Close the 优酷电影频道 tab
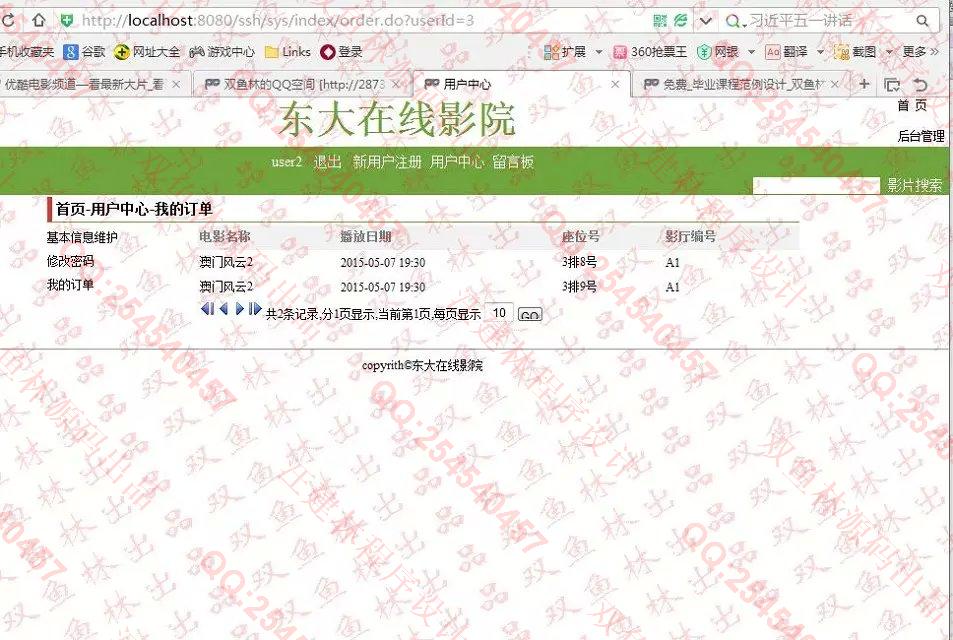953x640 pixels. pos(176,84)
